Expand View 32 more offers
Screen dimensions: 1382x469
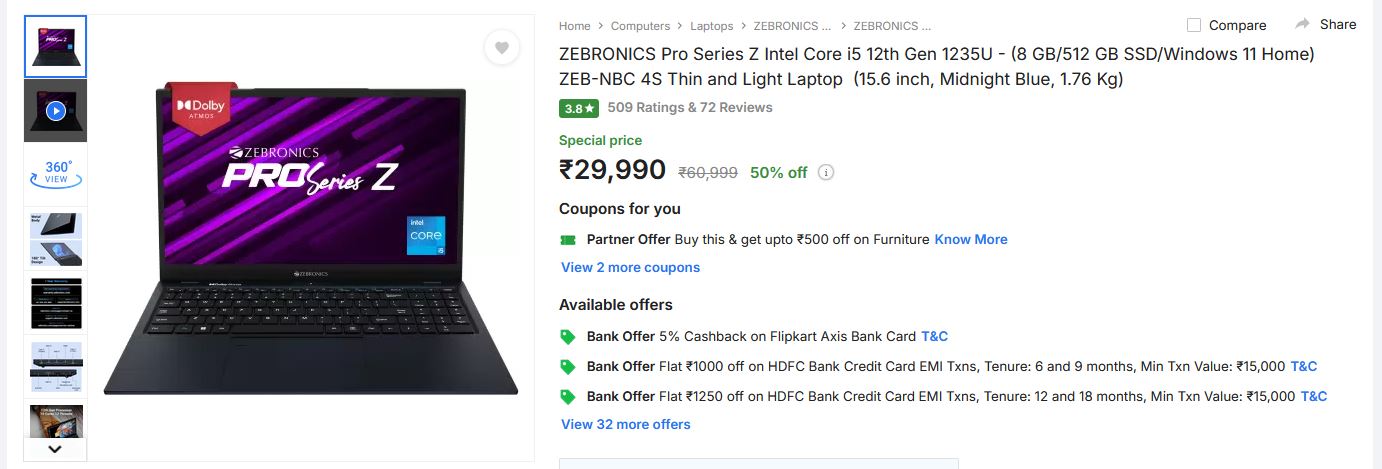point(625,424)
